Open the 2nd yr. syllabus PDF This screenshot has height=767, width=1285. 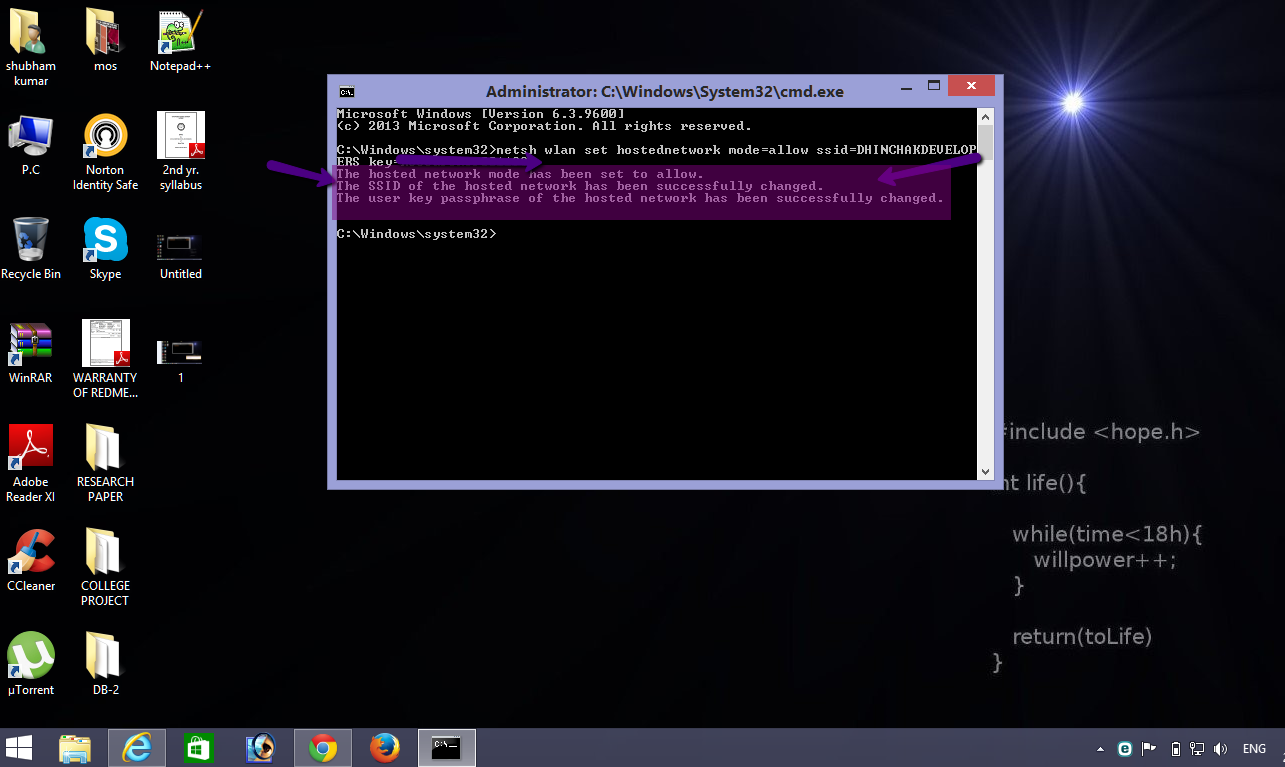[x=180, y=135]
